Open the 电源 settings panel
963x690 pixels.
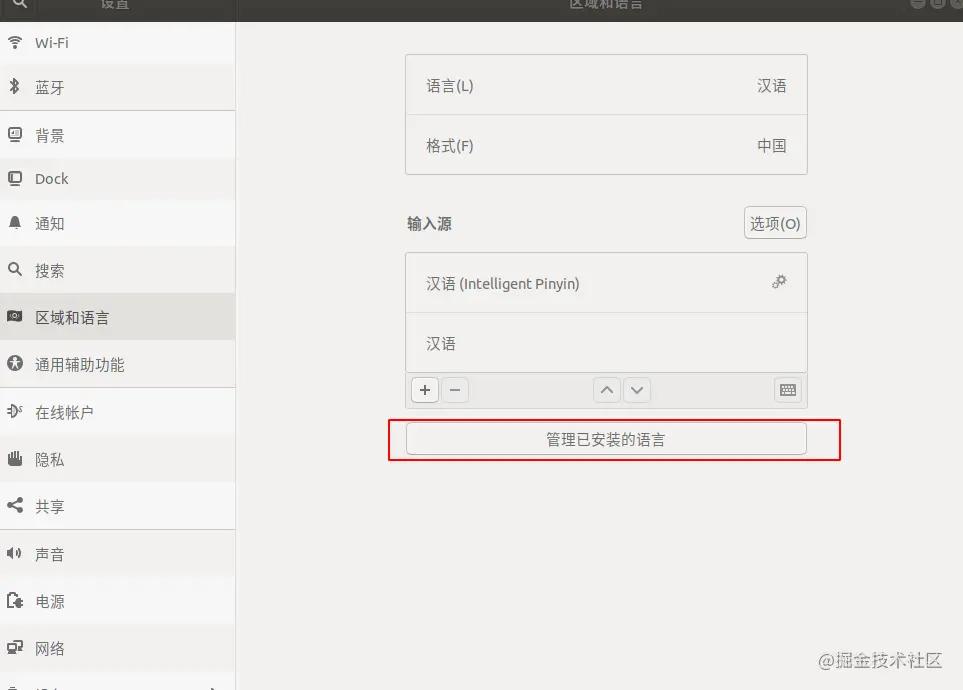117,601
